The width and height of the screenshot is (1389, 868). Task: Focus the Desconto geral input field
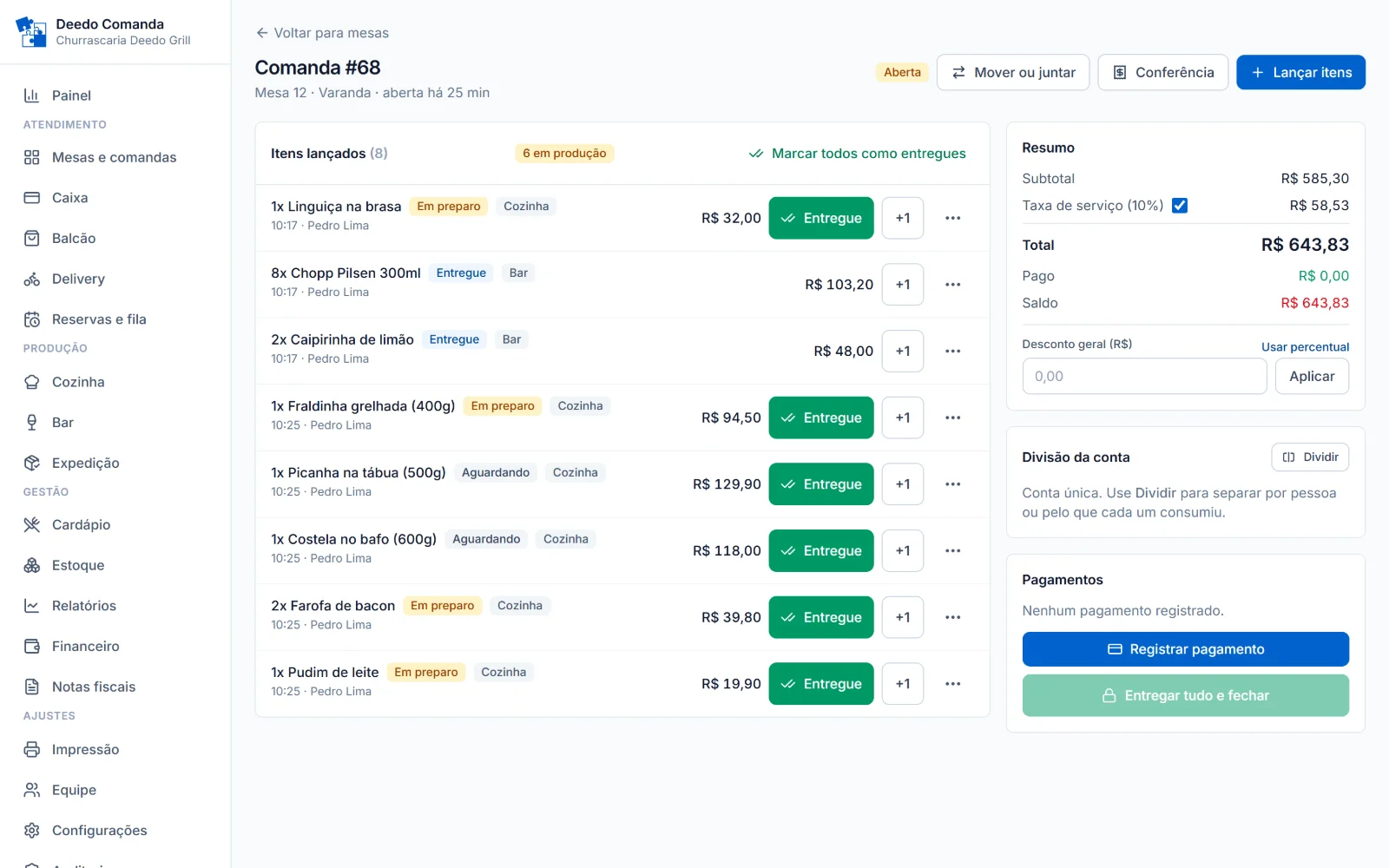point(1144,377)
